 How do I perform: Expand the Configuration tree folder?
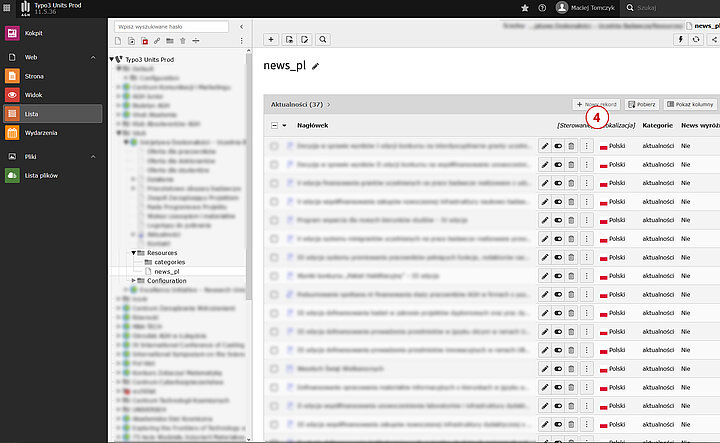[135, 281]
